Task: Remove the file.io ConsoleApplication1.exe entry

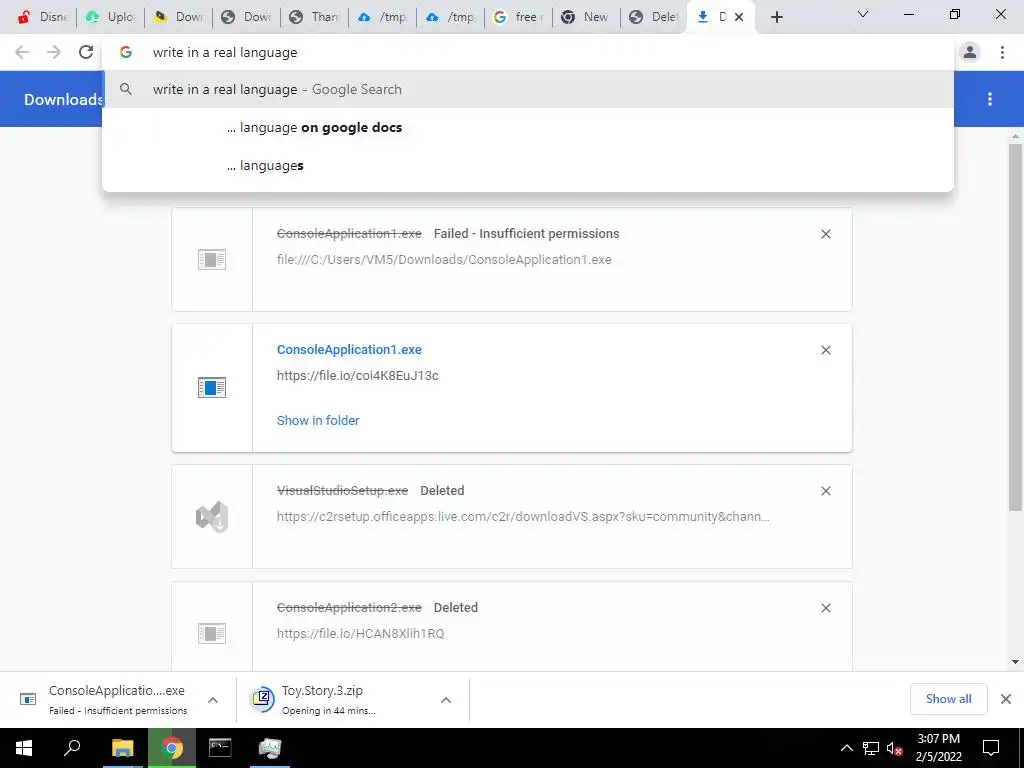Action: tap(825, 350)
